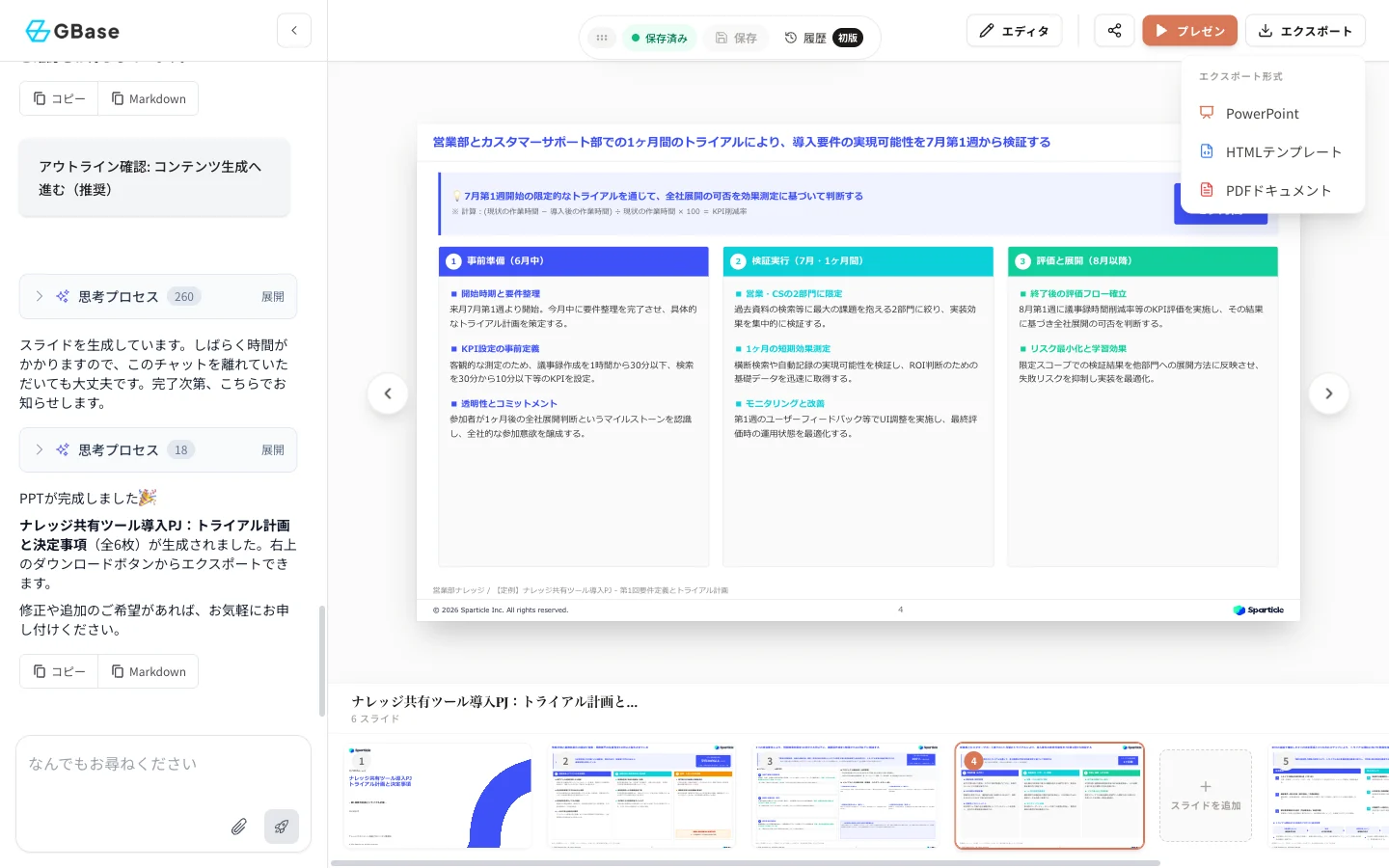This screenshot has height=868, width=1389.
Task: Click the 保存済み status indicator
Action: (660, 38)
